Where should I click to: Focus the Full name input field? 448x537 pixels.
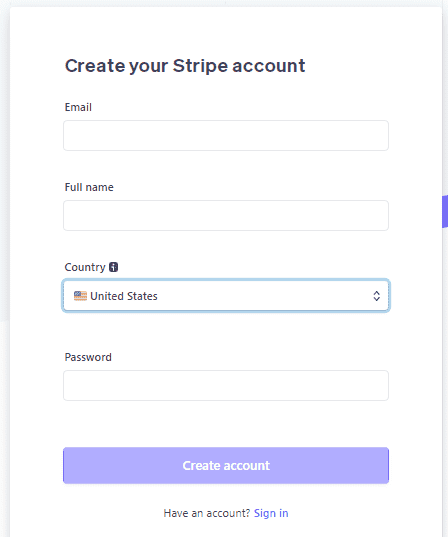226,215
